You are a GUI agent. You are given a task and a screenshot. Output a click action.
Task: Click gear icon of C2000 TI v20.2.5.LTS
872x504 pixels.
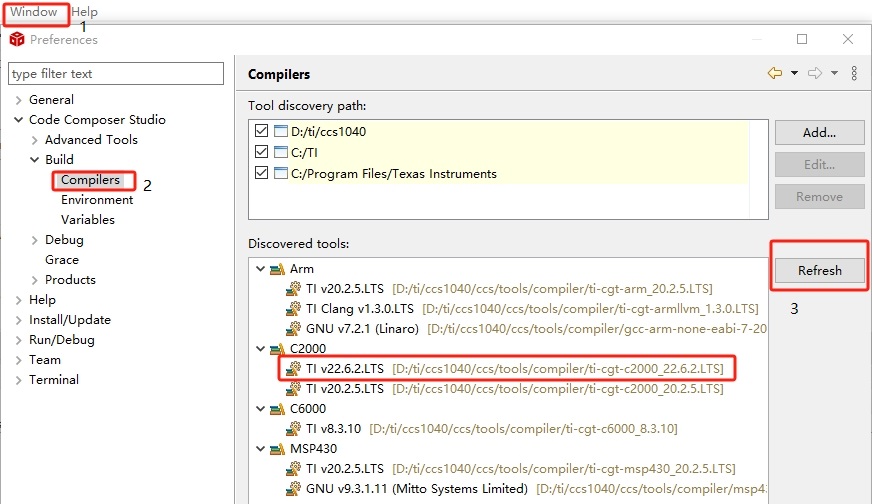coord(293,388)
